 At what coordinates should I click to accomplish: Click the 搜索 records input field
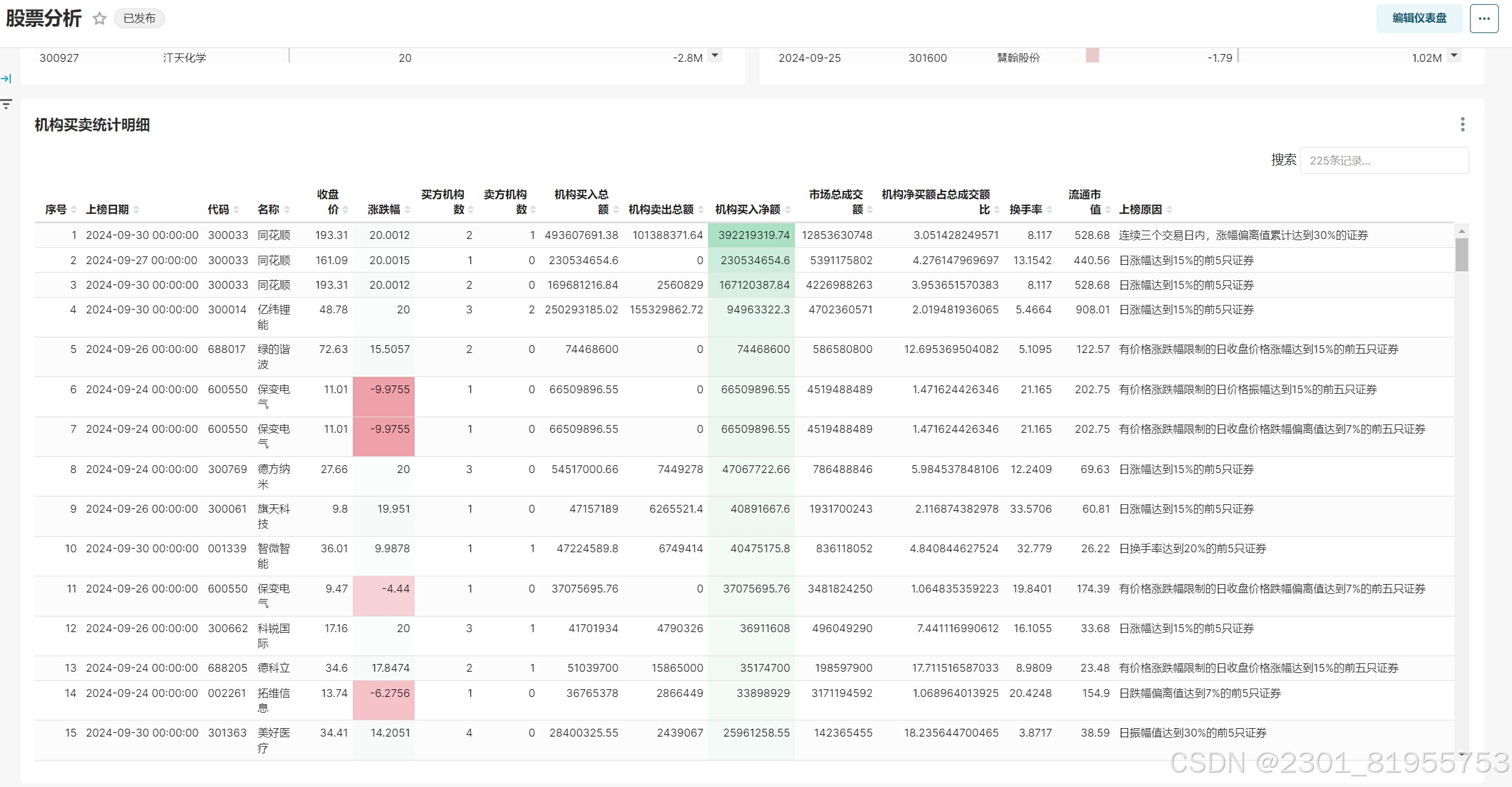[1384, 161]
